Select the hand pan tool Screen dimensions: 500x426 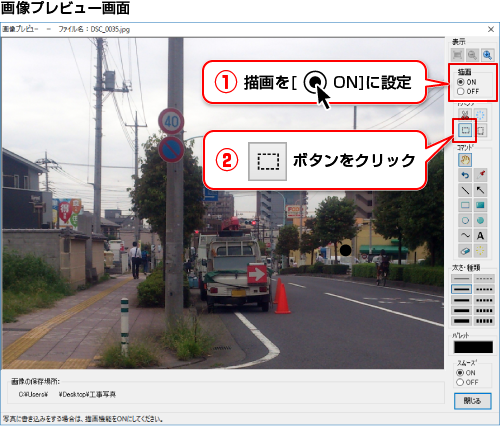pyautogui.click(x=465, y=160)
